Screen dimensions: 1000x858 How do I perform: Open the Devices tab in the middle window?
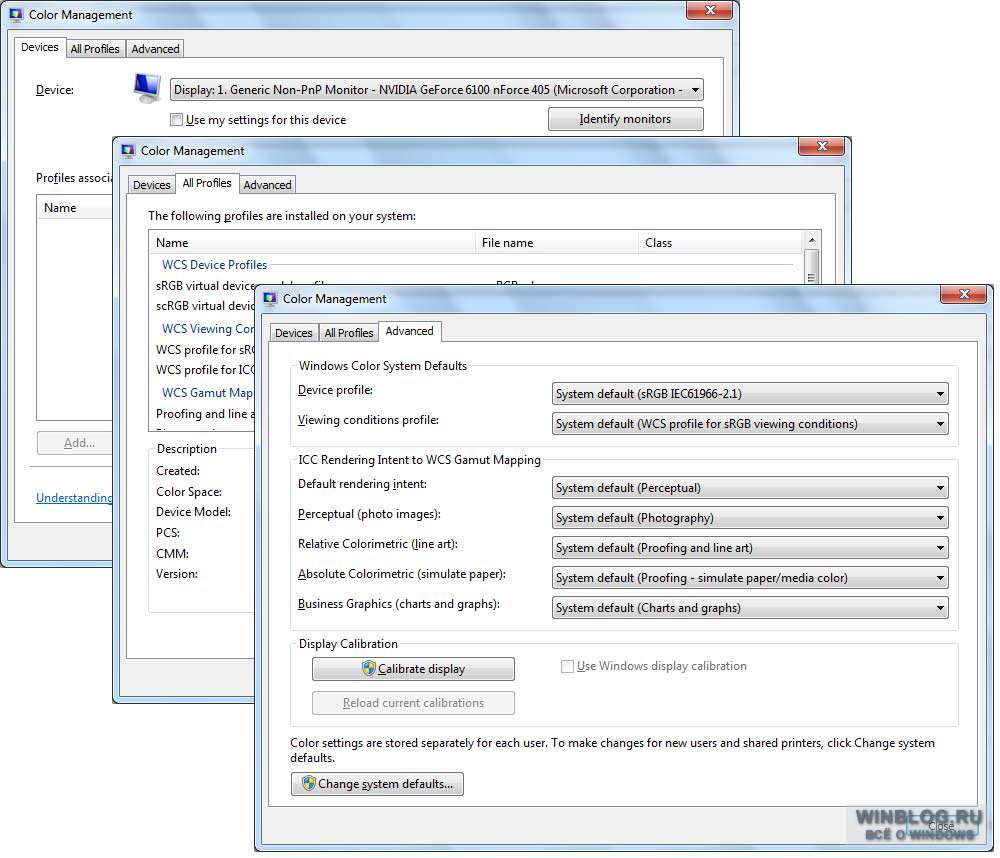(151, 185)
